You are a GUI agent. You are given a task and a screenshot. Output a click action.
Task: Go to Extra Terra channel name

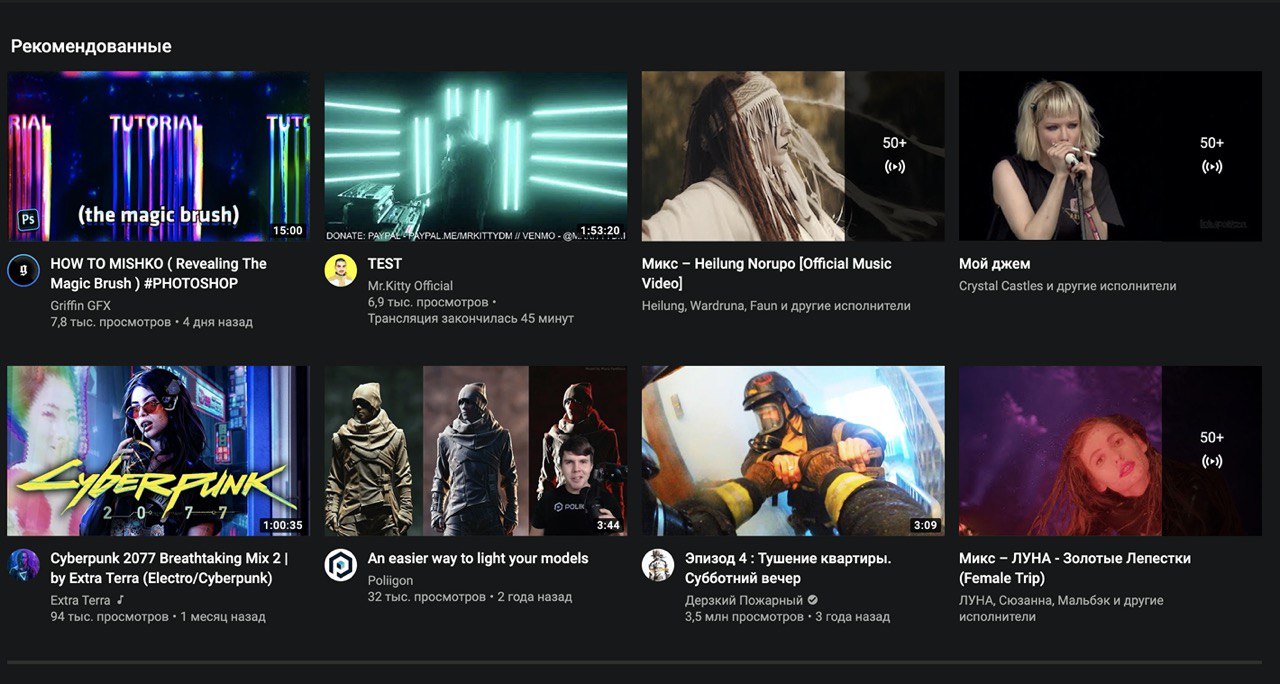click(x=80, y=600)
